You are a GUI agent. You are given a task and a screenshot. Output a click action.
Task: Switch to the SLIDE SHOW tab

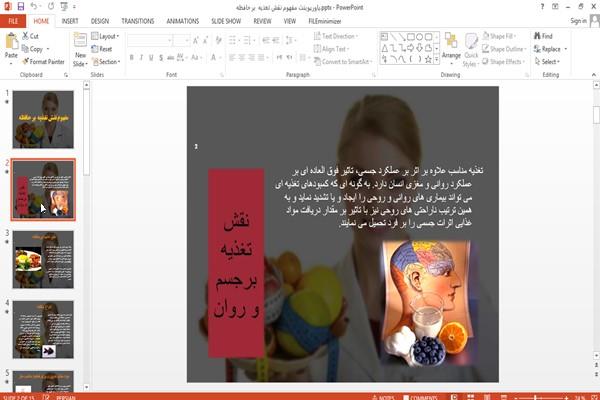(x=226, y=21)
